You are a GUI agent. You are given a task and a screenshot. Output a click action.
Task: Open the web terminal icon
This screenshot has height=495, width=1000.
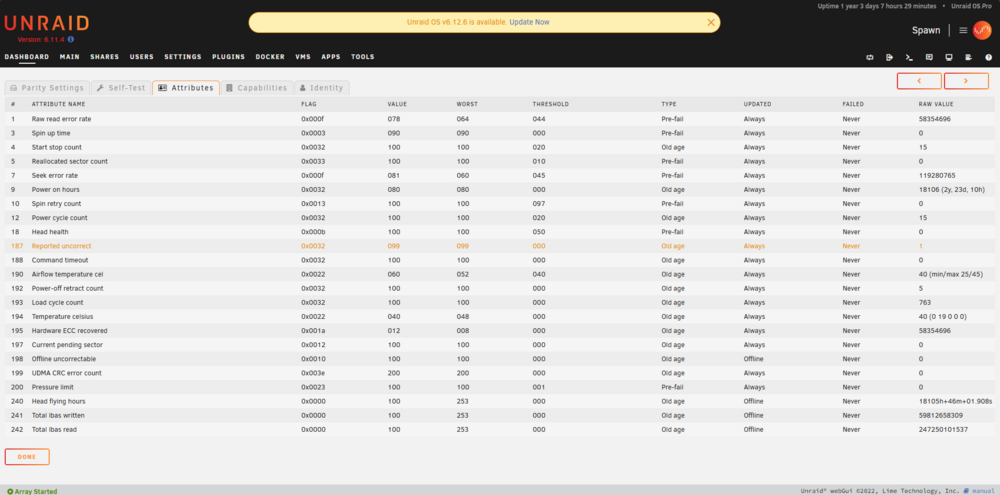(x=909, y=57)
